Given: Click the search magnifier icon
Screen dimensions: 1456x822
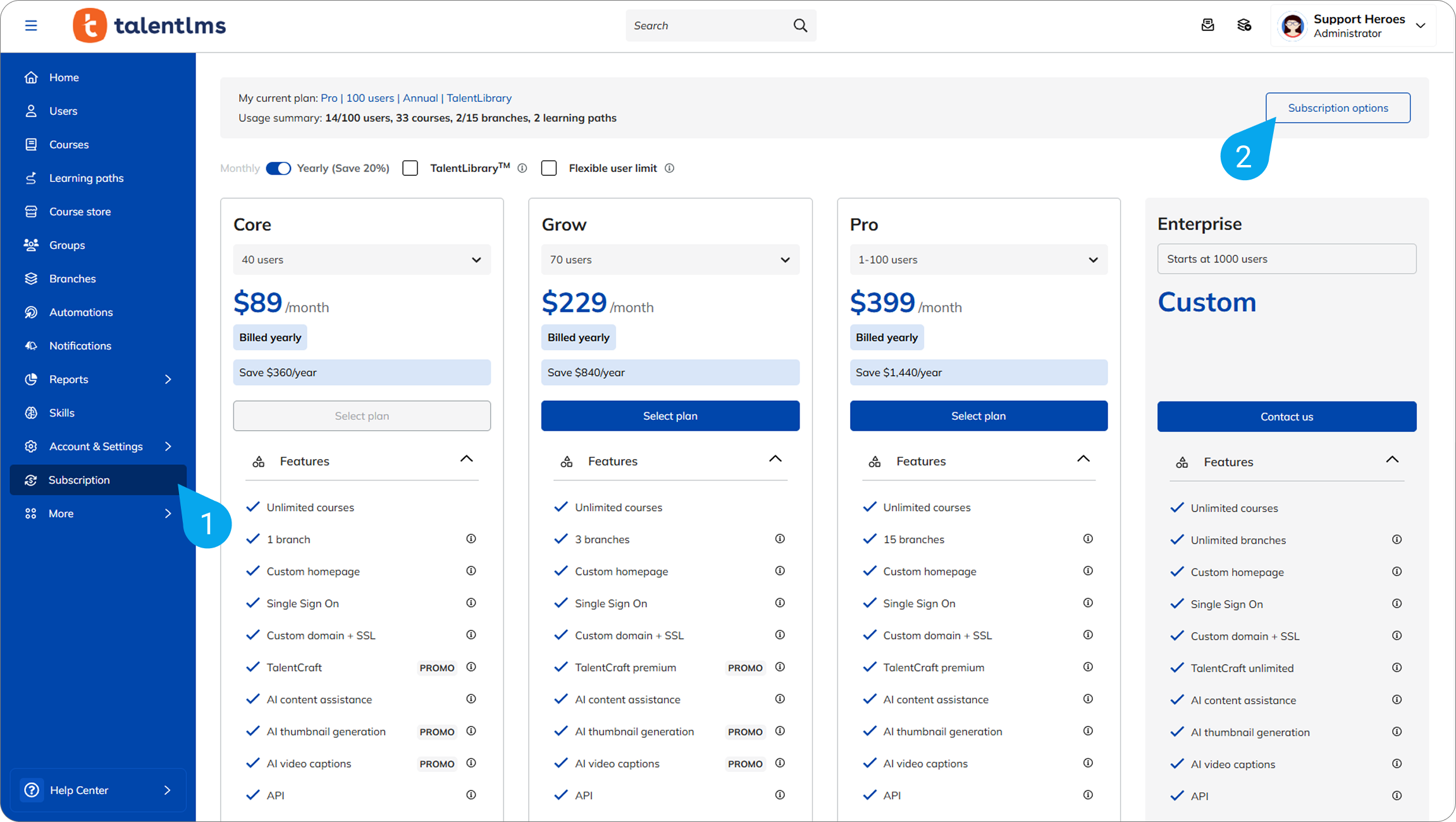Looking at the screenshot, I should point(800,25).
